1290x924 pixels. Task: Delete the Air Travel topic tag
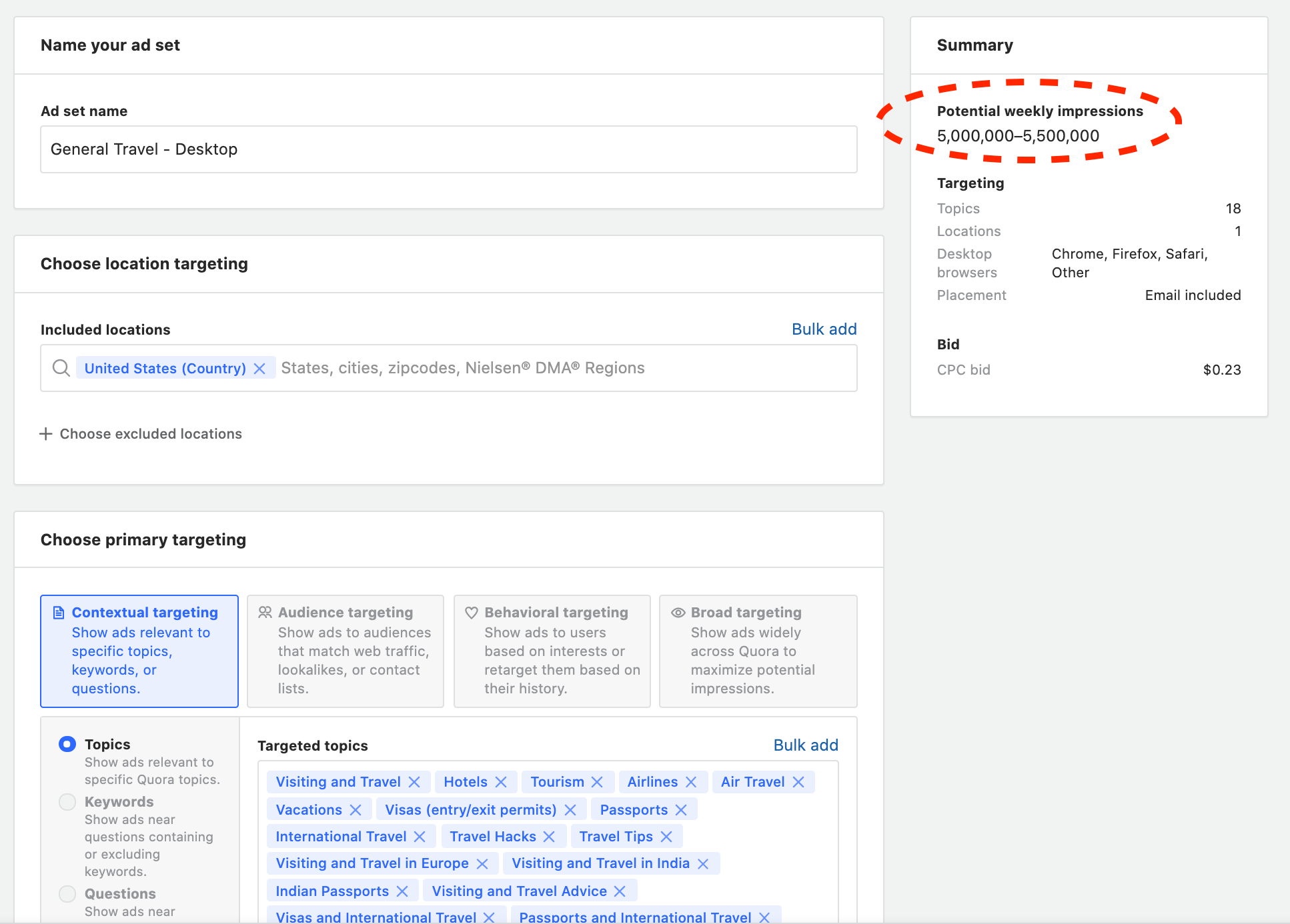(798, 782)
